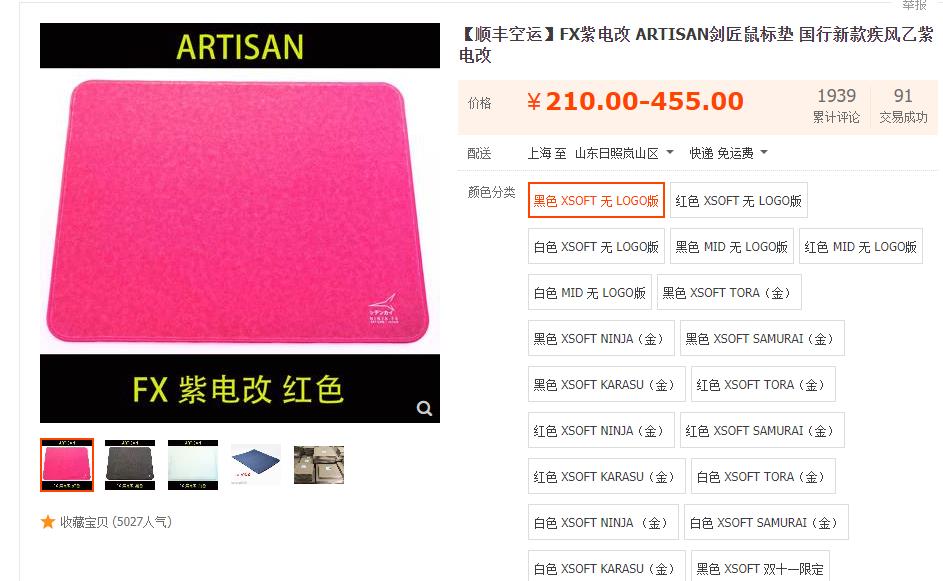
Task: Pick 红色 XSOFT SAMURAI（金） variant
Action: click(762, 431)
